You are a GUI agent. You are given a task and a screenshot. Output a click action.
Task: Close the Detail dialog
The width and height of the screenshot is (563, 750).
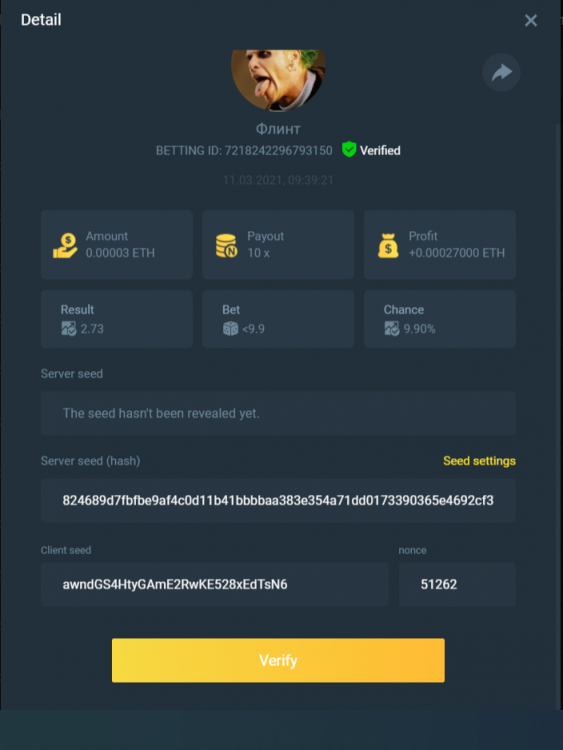(530, 20)
